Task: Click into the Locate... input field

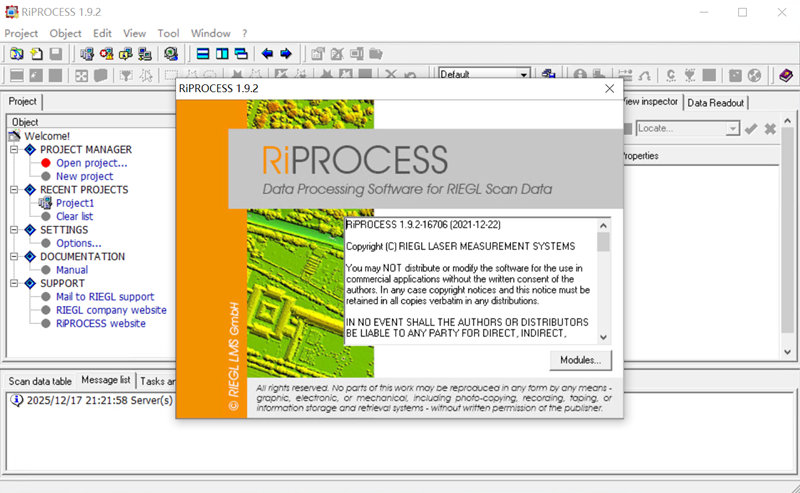Action: click(x=681, y=129)
